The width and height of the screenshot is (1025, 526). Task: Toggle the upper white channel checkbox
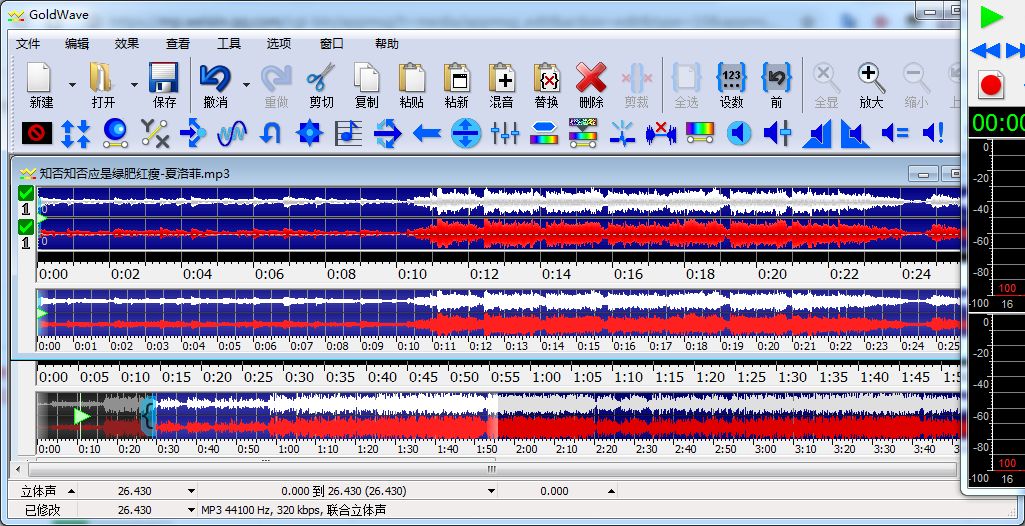pos(26,193)
